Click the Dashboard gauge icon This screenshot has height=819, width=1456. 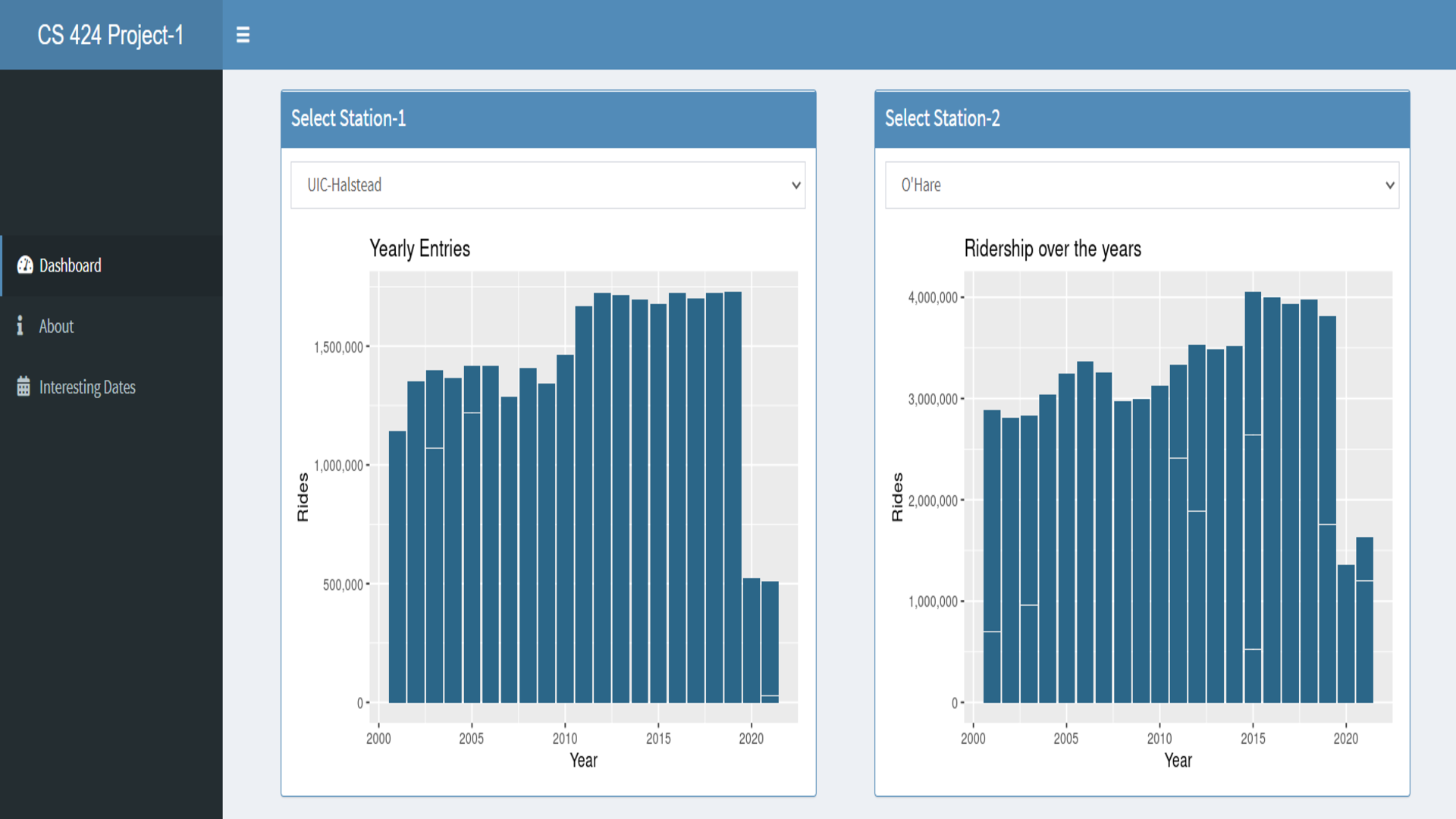coord(25,265)
